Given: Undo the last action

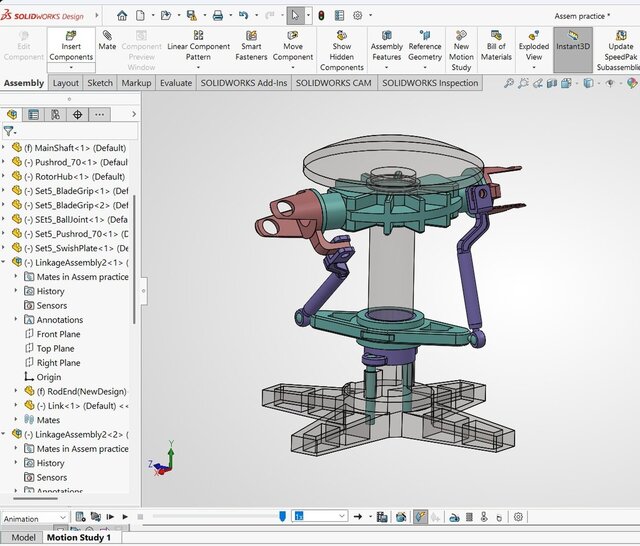Looking at the screenshot, I should (x=244, y=16).
